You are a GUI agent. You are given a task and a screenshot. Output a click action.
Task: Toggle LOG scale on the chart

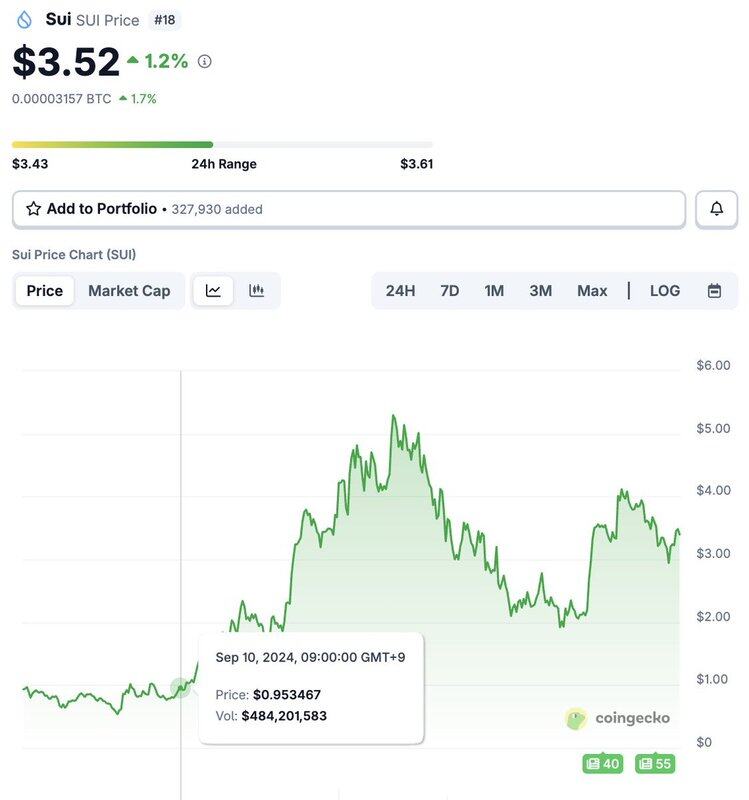coord(665,291)
